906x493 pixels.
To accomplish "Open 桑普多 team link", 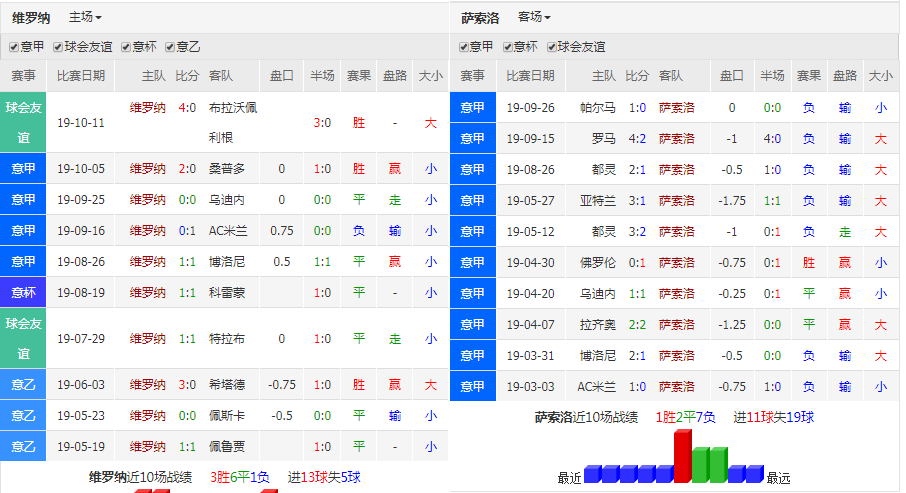I will pos(226,169).
